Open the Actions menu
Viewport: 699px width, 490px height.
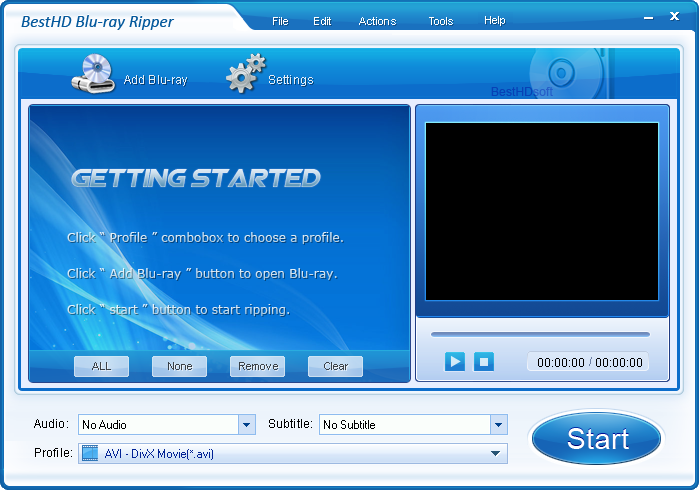(377, 21)
